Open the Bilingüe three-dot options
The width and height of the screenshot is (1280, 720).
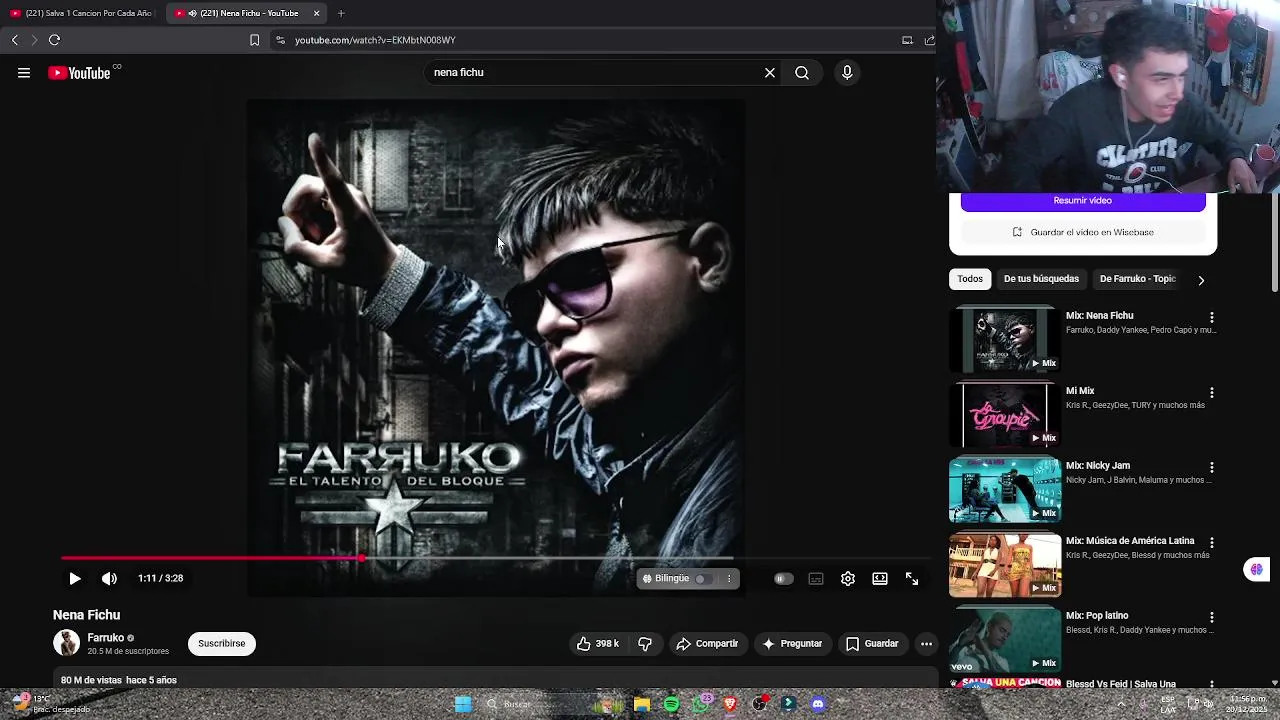729,578
